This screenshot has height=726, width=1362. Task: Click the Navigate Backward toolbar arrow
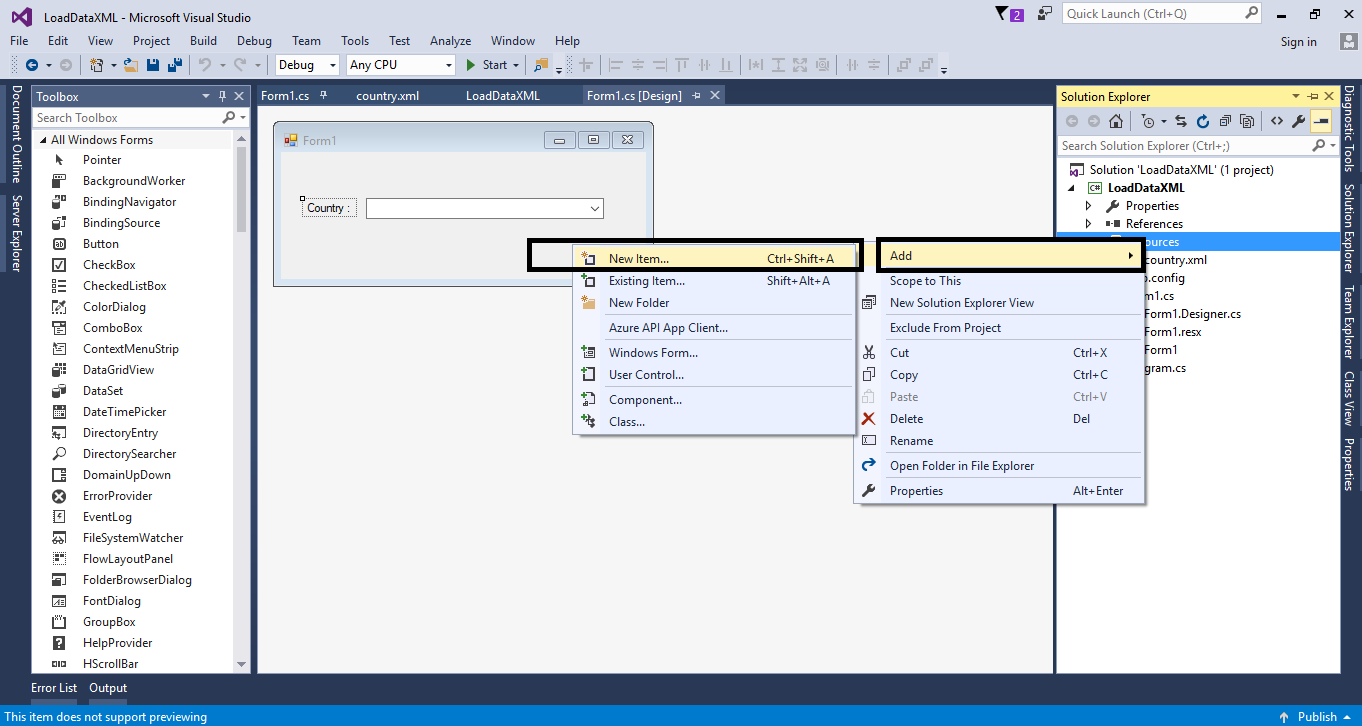[x=32, y=65]
